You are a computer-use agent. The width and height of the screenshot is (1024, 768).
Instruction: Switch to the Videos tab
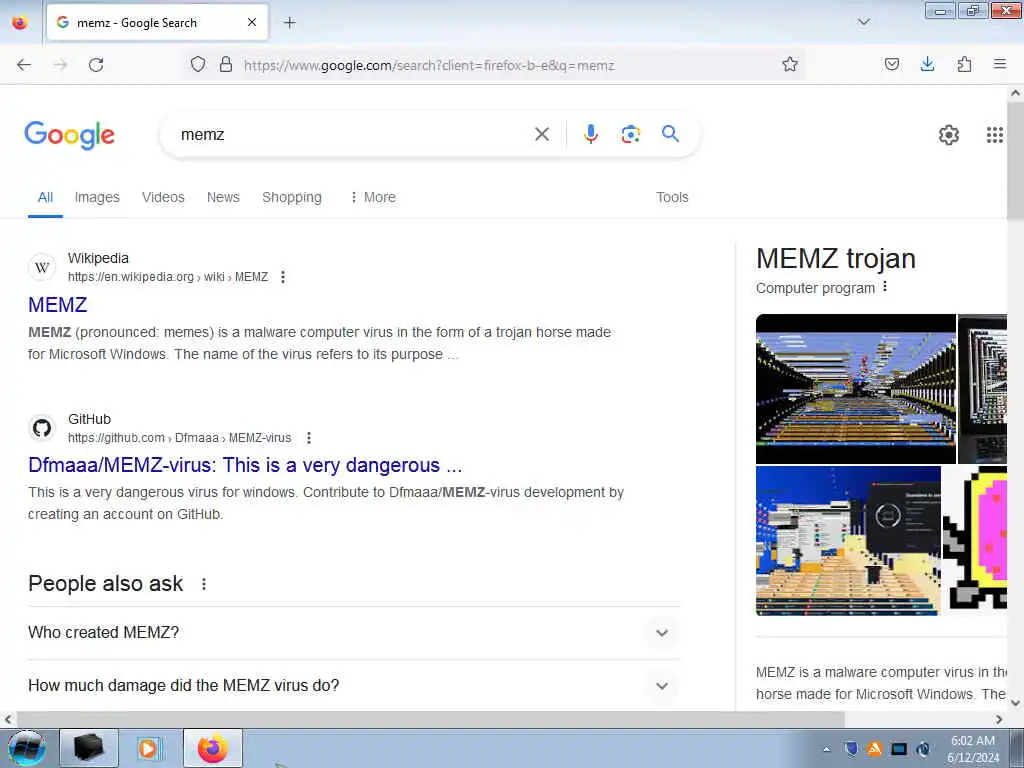tap(163, 197)
